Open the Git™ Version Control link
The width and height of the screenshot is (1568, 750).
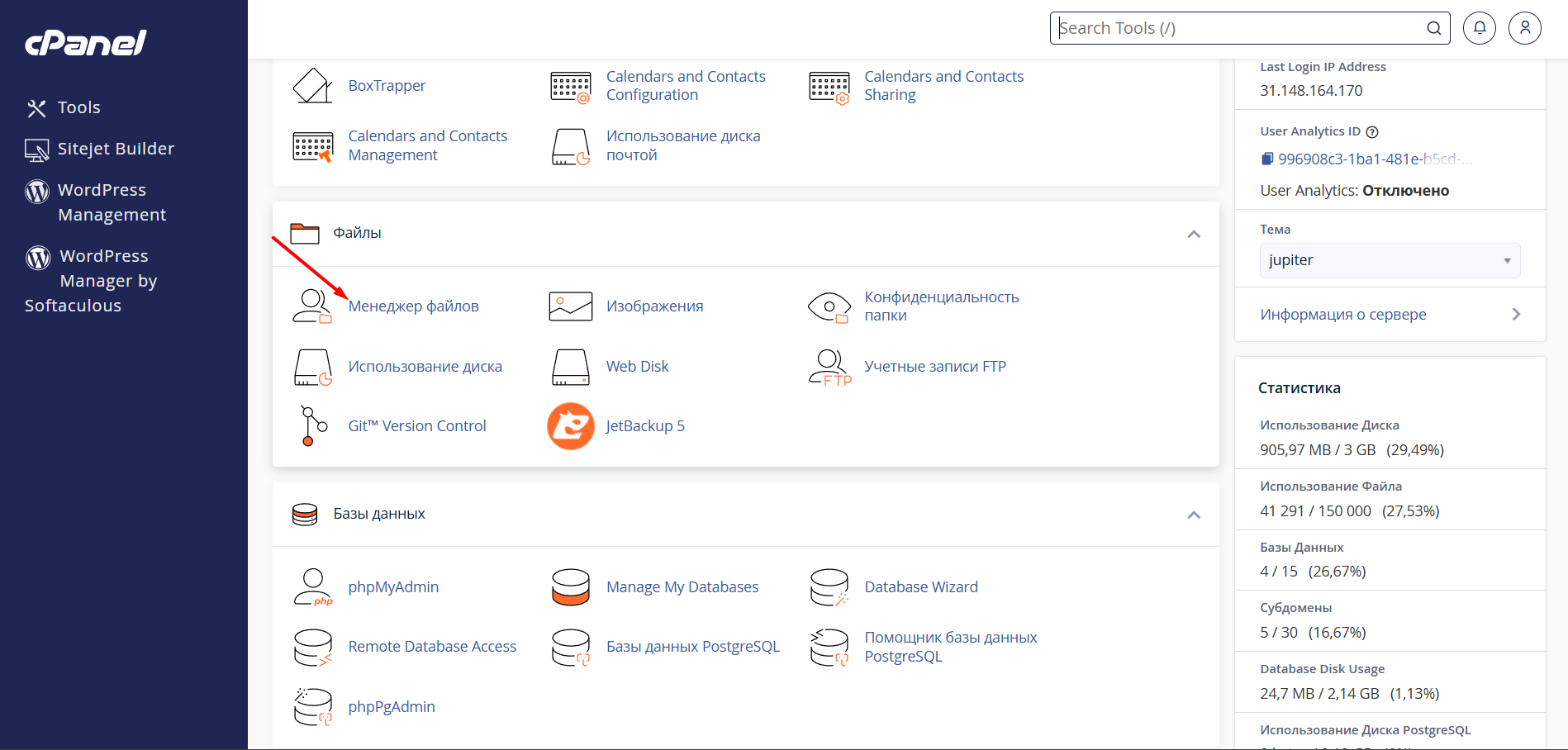[x=417, y=426]
